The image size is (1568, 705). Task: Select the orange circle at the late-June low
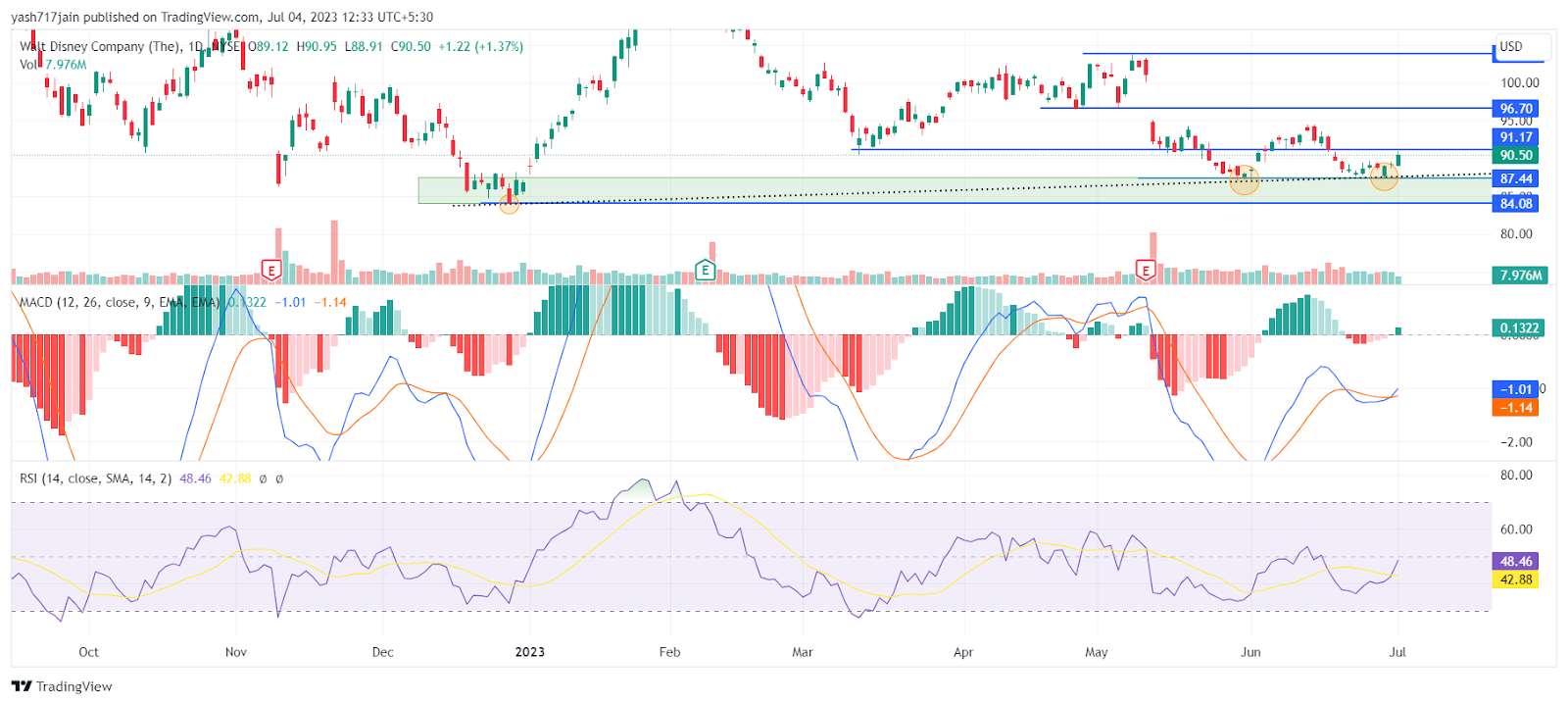tap(1384, 176)
